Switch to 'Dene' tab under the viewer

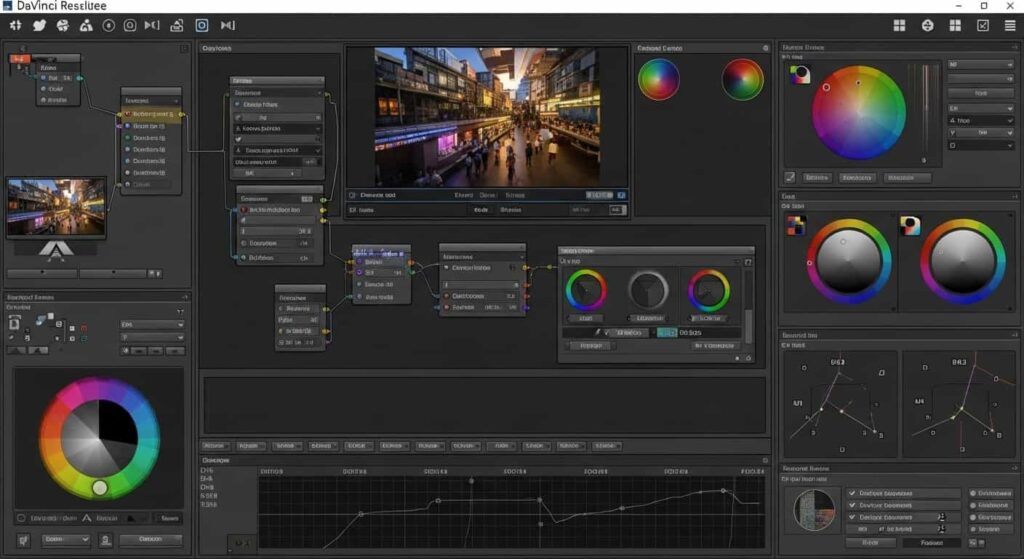coord(487,195)
